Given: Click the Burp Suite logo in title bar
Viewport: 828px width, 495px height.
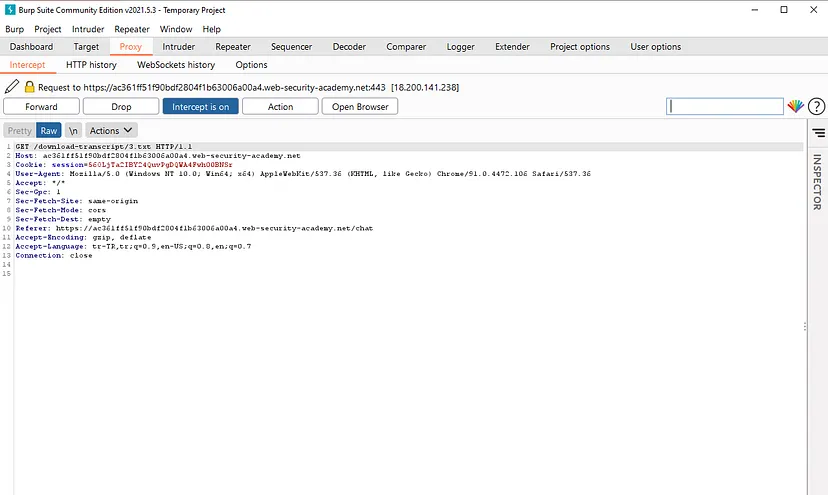Looking at the screenshot, I should (x=10, y=10).
